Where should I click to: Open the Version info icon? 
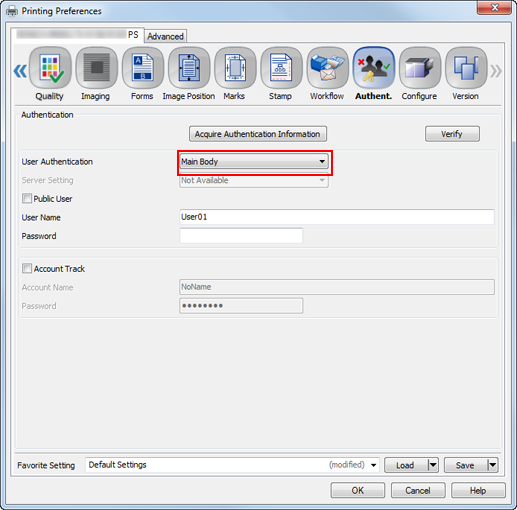click(466, 68)
